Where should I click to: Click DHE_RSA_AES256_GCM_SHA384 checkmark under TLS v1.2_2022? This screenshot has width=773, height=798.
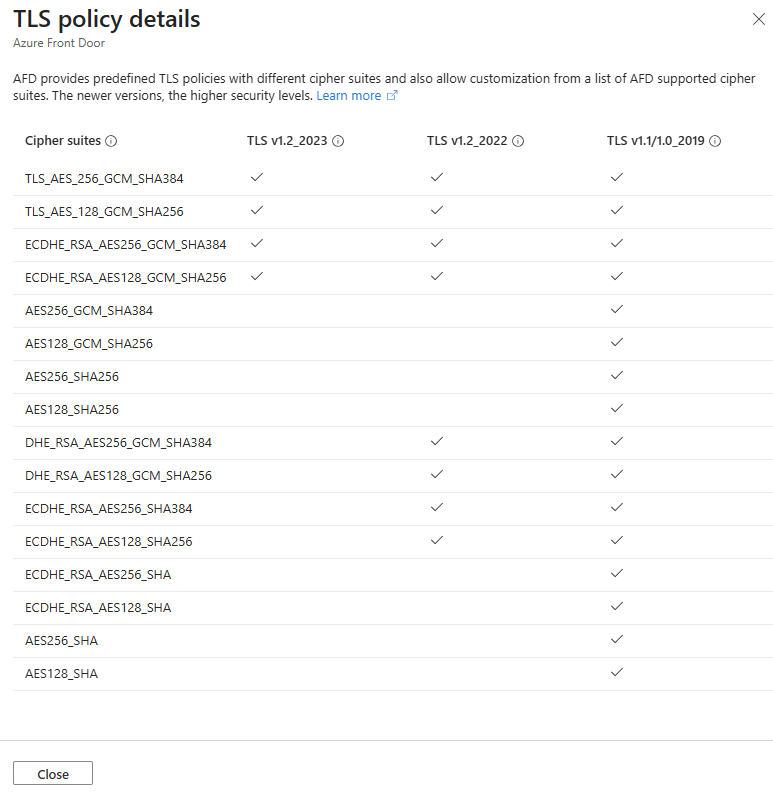(x=437, y=441)
